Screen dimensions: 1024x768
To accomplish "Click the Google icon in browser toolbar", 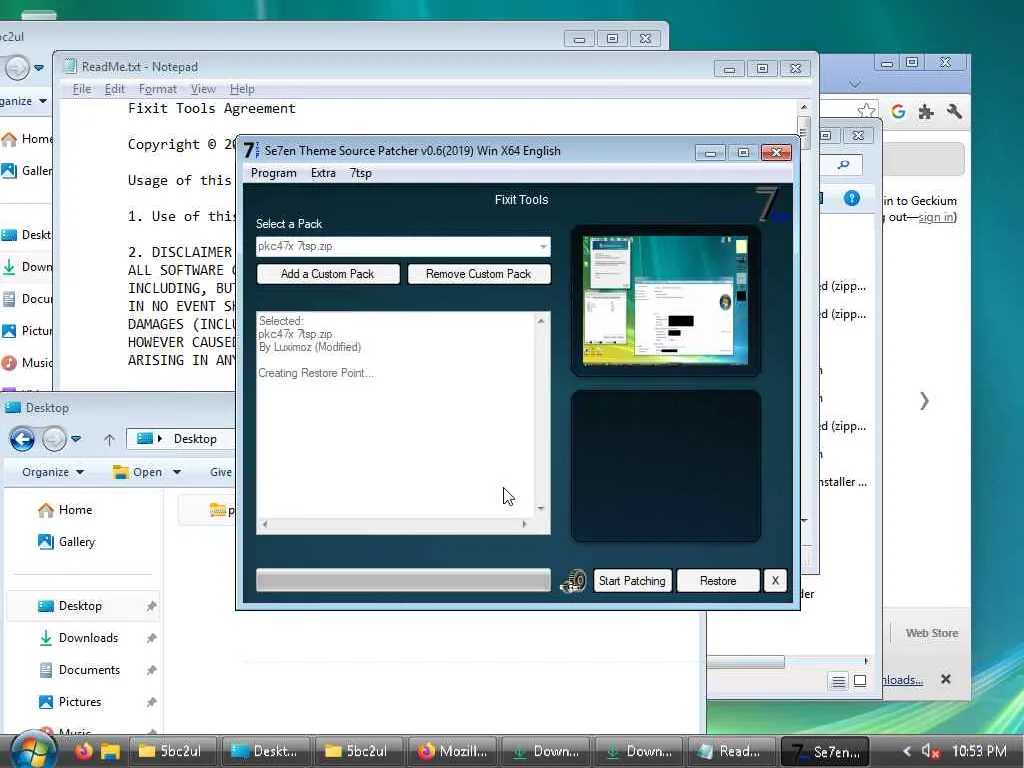I will [898, 112].
